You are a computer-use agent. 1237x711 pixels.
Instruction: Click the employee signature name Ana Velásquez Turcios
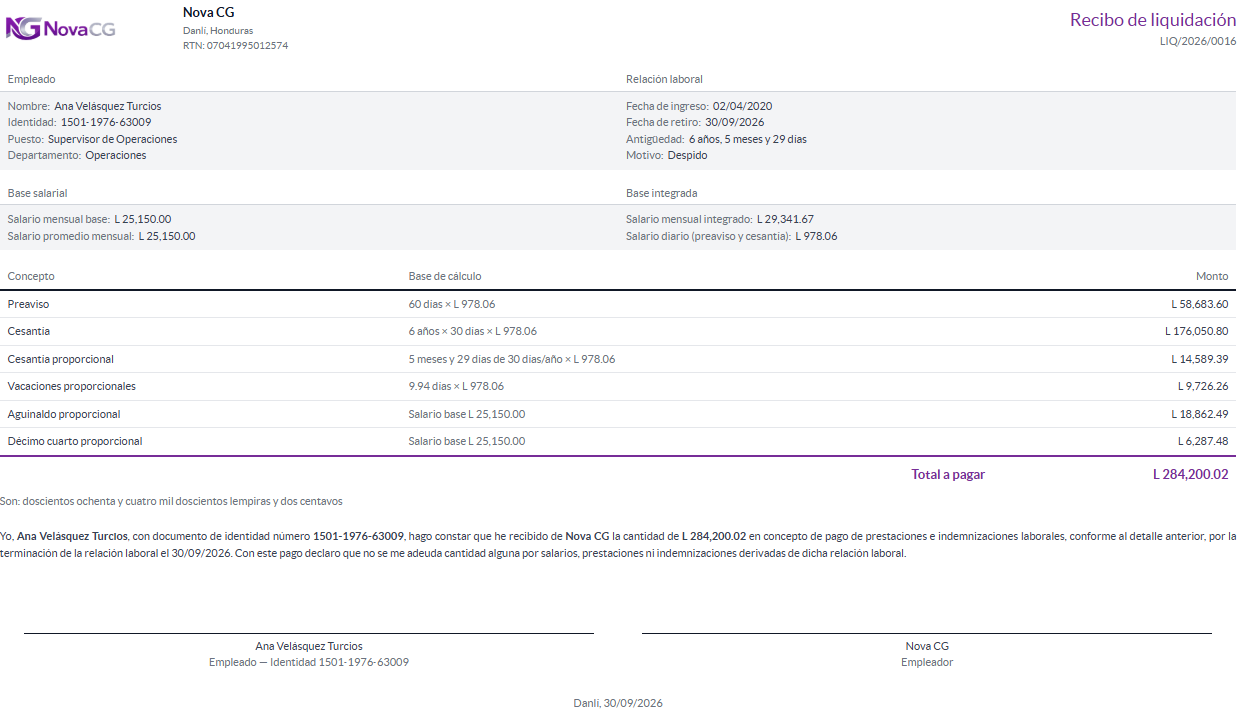[309, 646]
